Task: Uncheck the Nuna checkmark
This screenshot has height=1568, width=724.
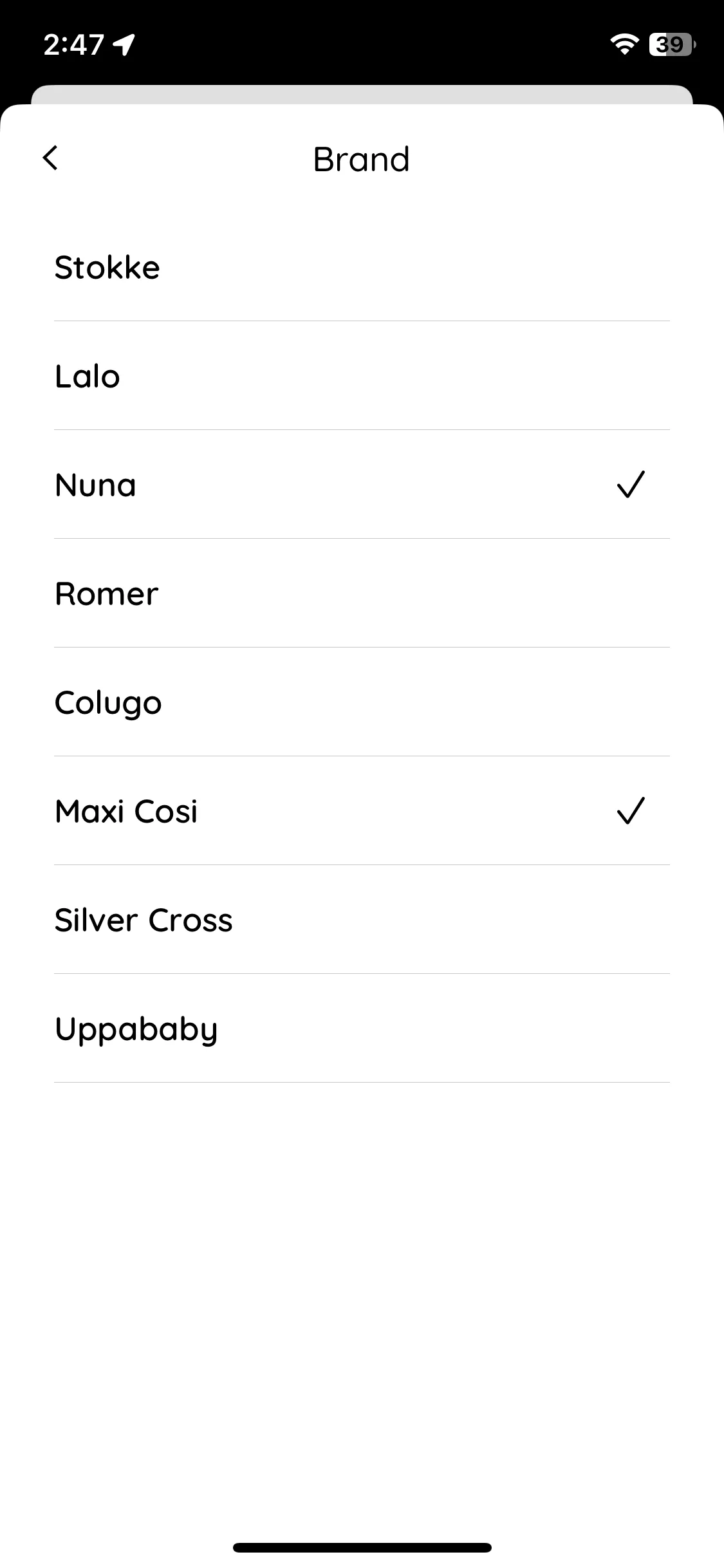Action: tap(631, 485)
